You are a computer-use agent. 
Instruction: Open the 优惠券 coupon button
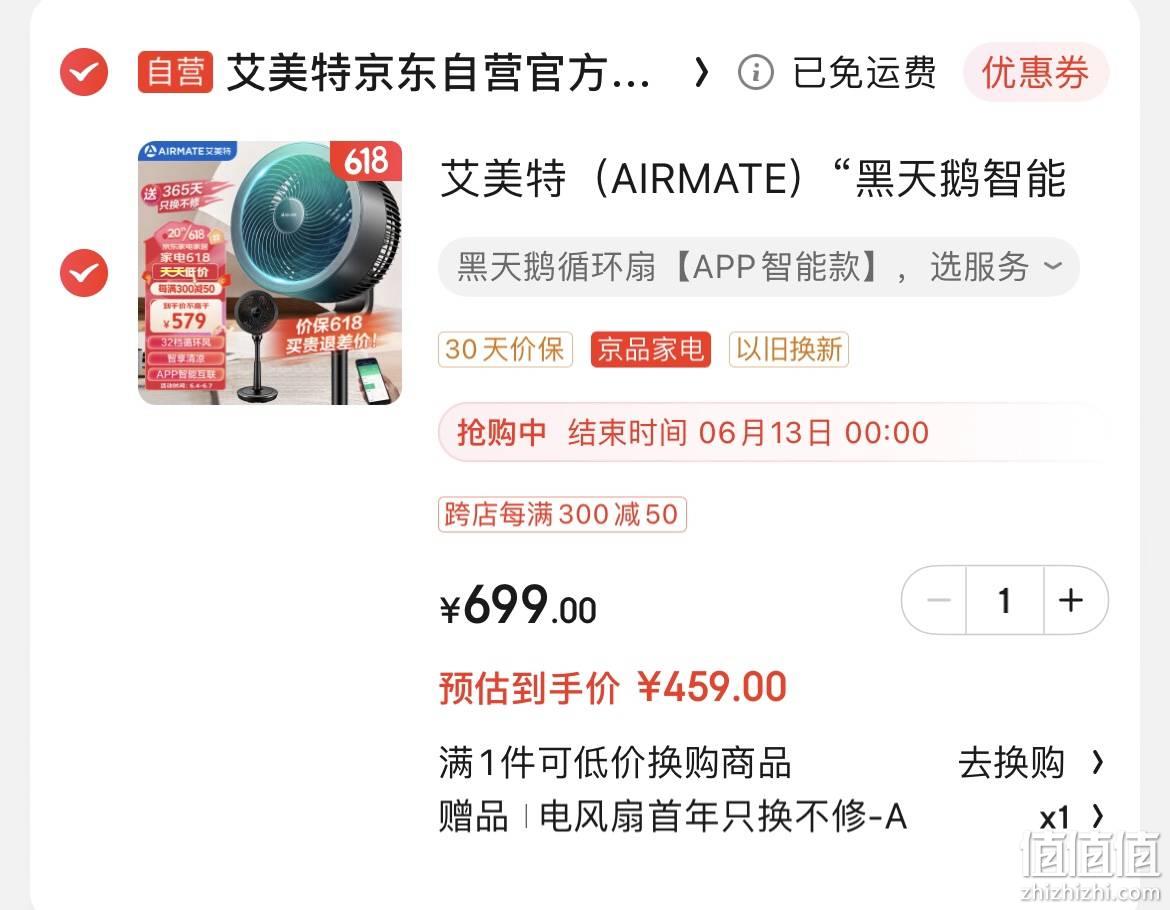(1036, 72)
